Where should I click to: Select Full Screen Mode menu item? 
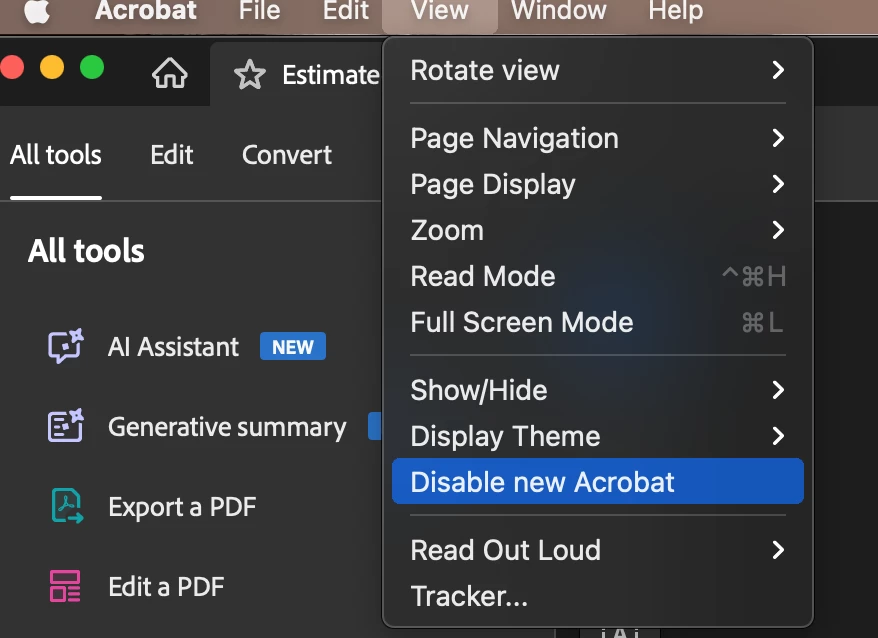(597, 322)
